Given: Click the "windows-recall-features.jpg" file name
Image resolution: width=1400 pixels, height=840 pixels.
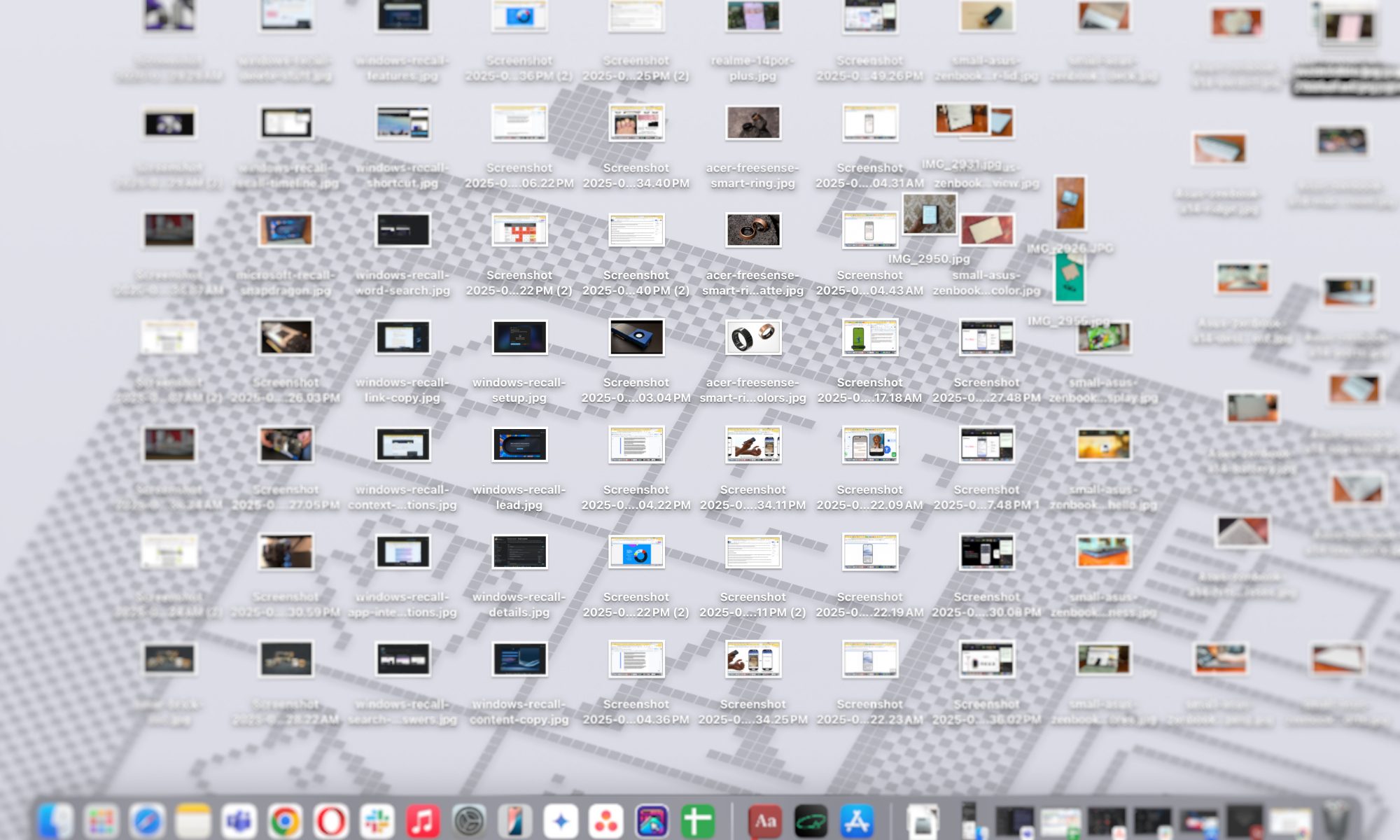Looking at the screenshot, I should 402,69.
